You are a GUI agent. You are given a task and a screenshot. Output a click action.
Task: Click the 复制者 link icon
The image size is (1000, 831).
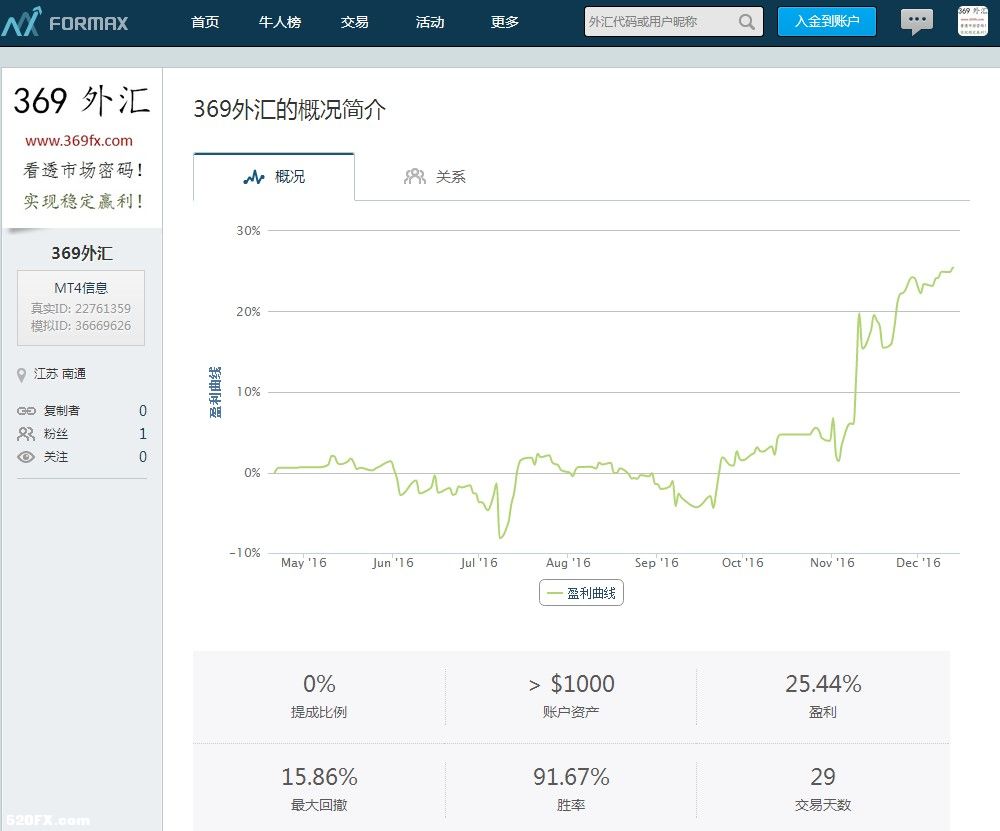[26, 411]
